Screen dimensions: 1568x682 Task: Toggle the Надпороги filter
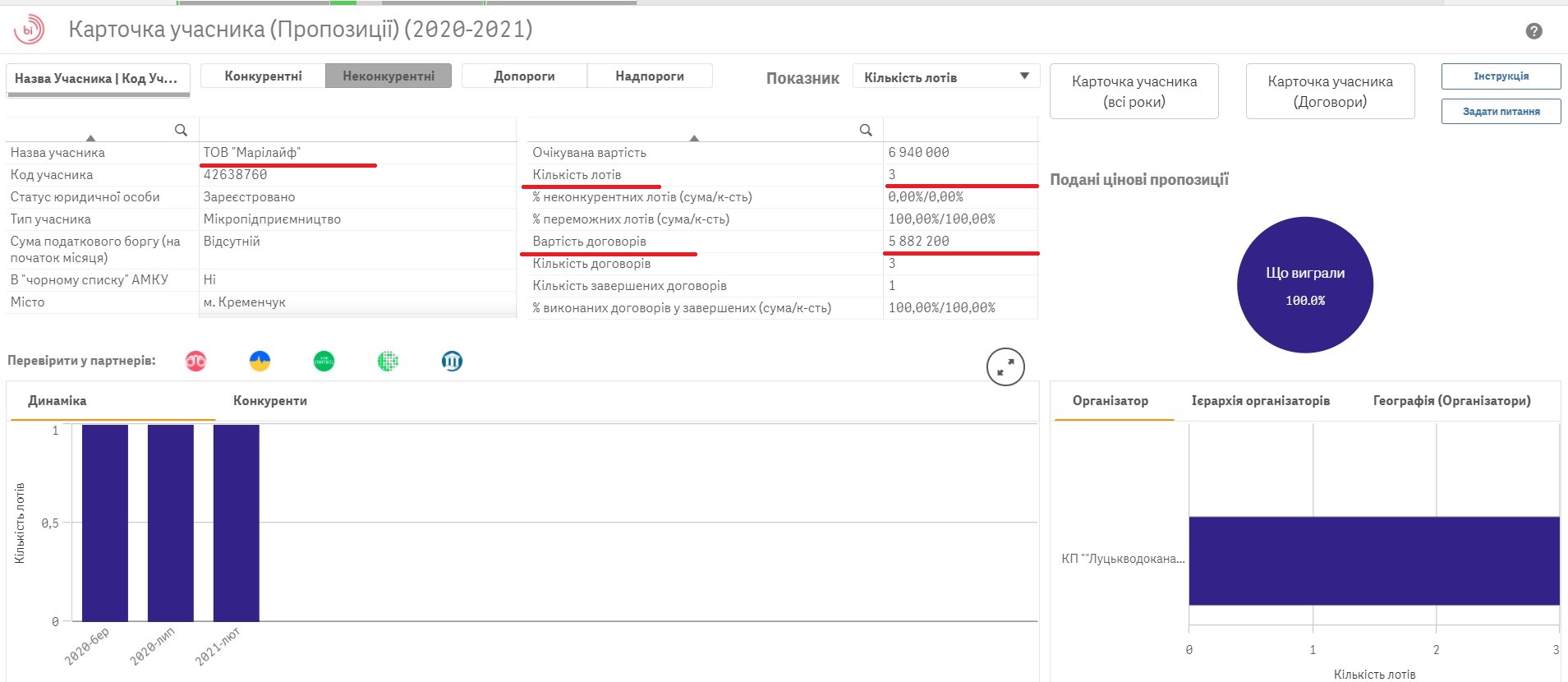(x=649, y=76)
